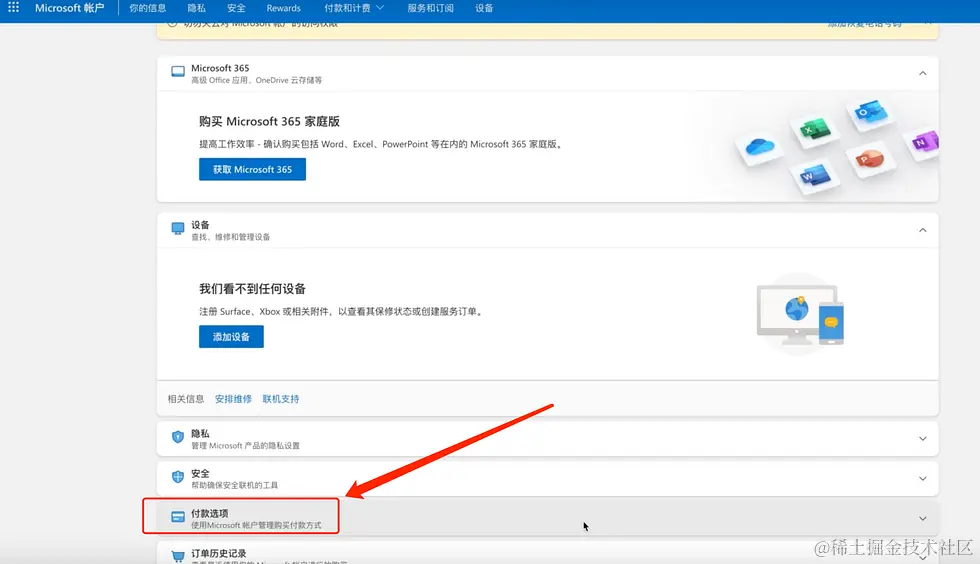Click the Excel app icon
The image size is (980, 564).
(x=815, y=129)
